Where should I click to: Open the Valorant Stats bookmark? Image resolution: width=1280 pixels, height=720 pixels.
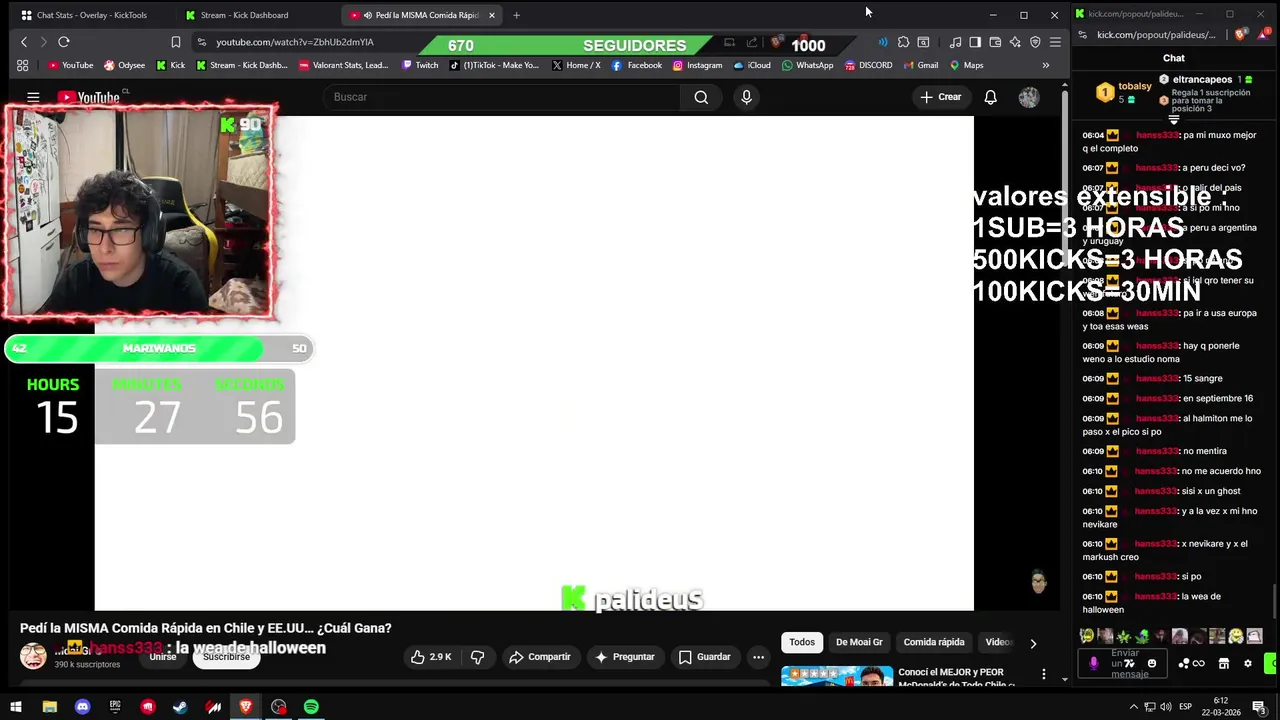pos(342,65)
